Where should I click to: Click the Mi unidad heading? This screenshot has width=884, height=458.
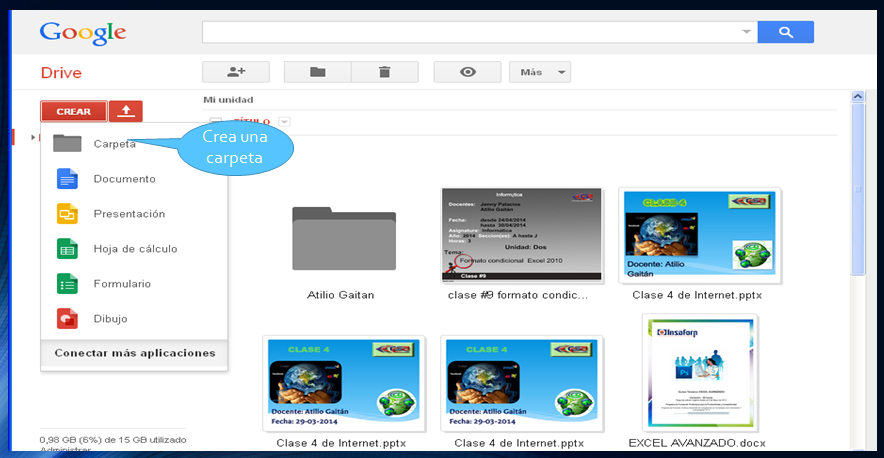[228, 100]
